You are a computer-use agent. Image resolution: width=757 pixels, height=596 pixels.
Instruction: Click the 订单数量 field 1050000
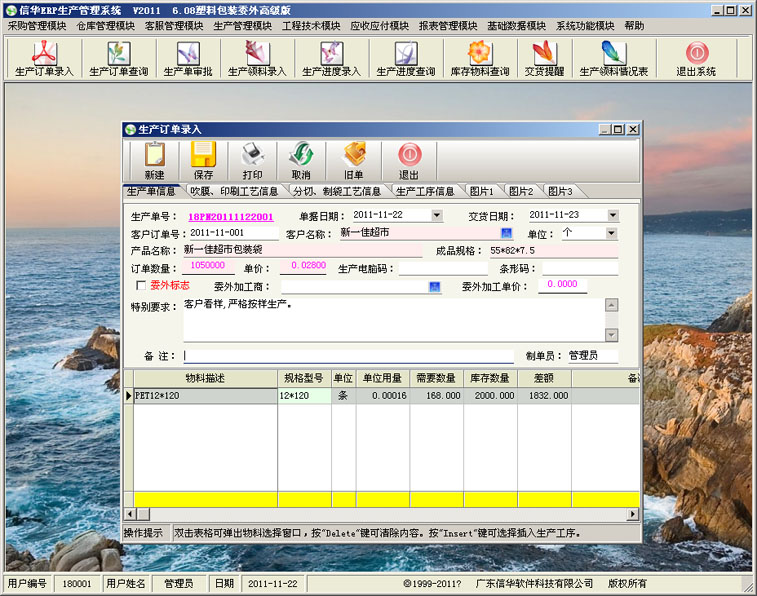click(x=208, y=265)
